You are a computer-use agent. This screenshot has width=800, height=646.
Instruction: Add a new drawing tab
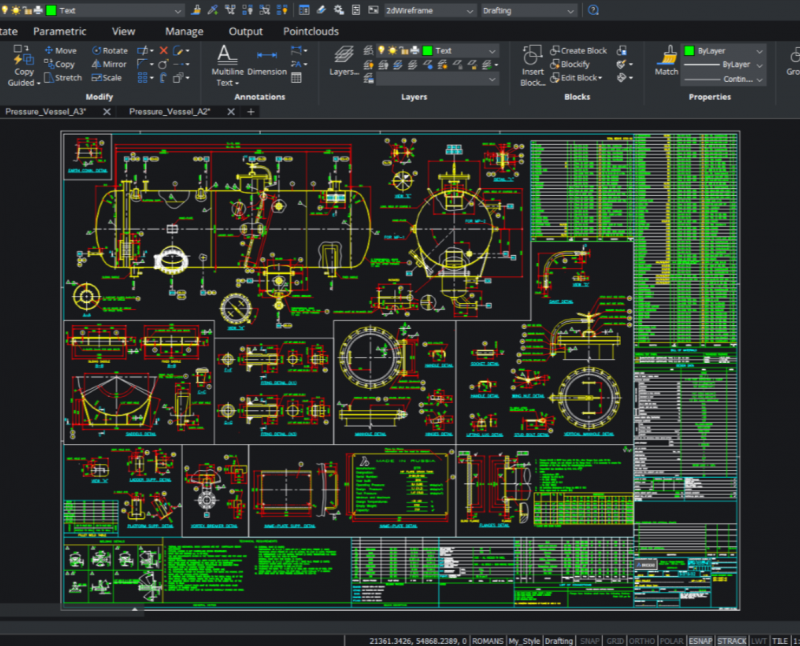pyautogui.click(x=251, y=111)
